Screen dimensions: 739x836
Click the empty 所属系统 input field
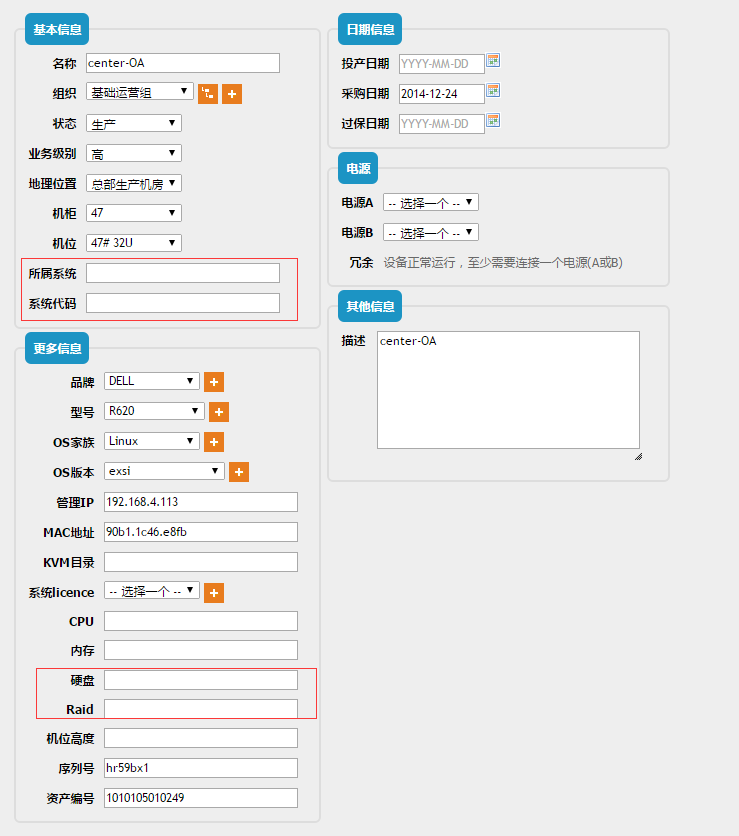coord(182,273)
